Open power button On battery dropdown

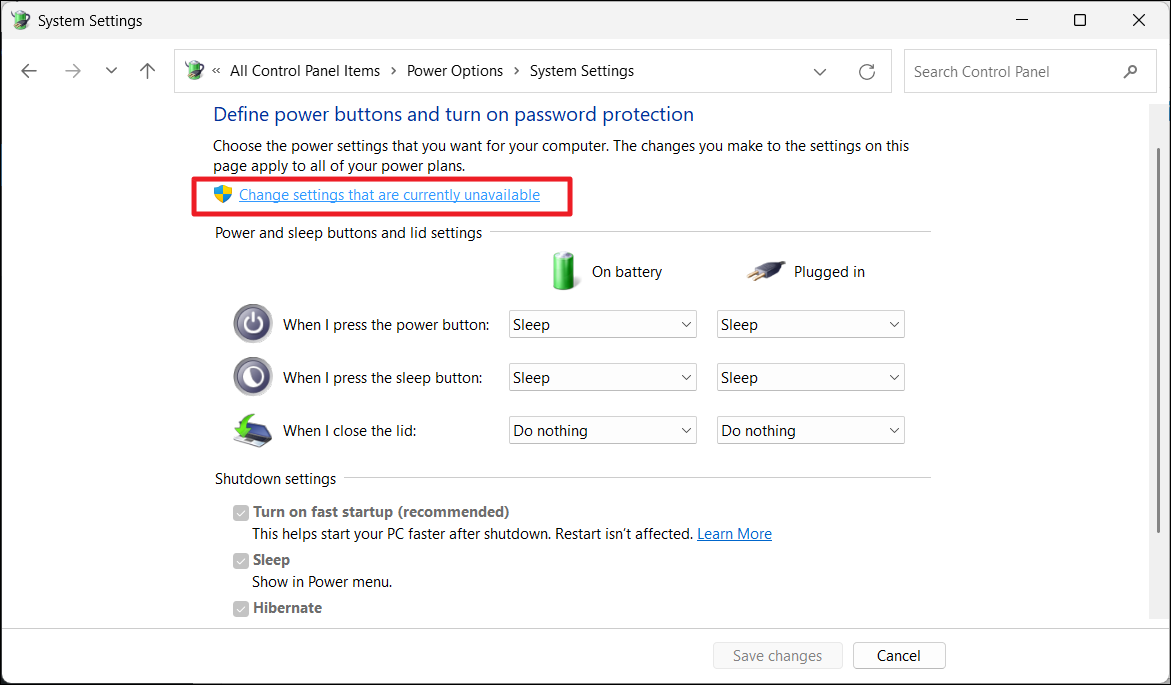603,324
